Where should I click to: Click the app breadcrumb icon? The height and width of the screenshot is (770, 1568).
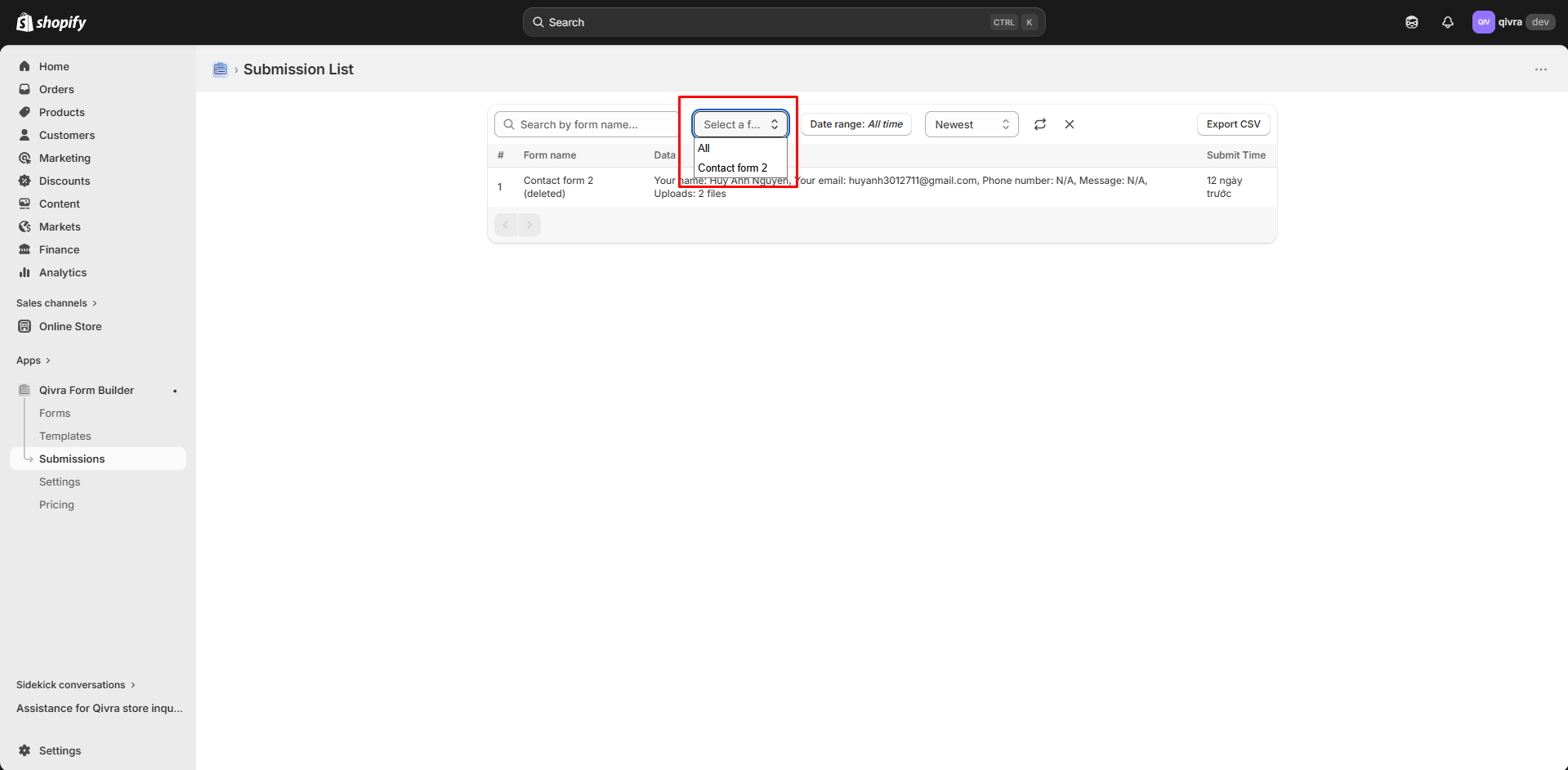221,69
